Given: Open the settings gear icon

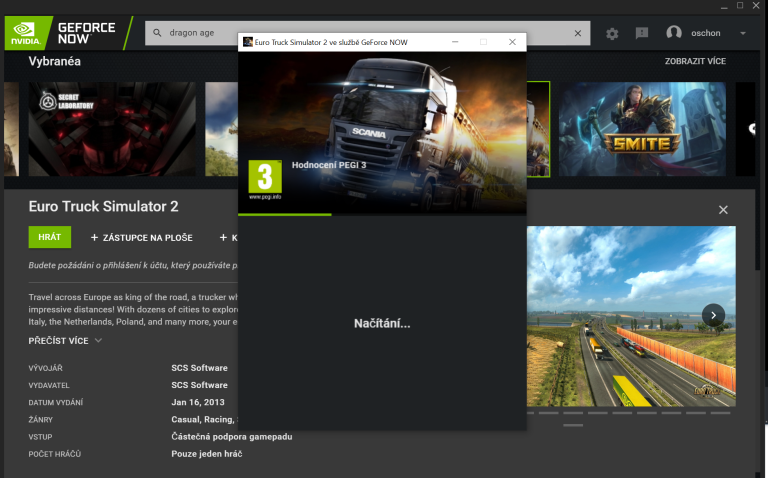Looking at the screenshot, I should (x=612, y=33).
